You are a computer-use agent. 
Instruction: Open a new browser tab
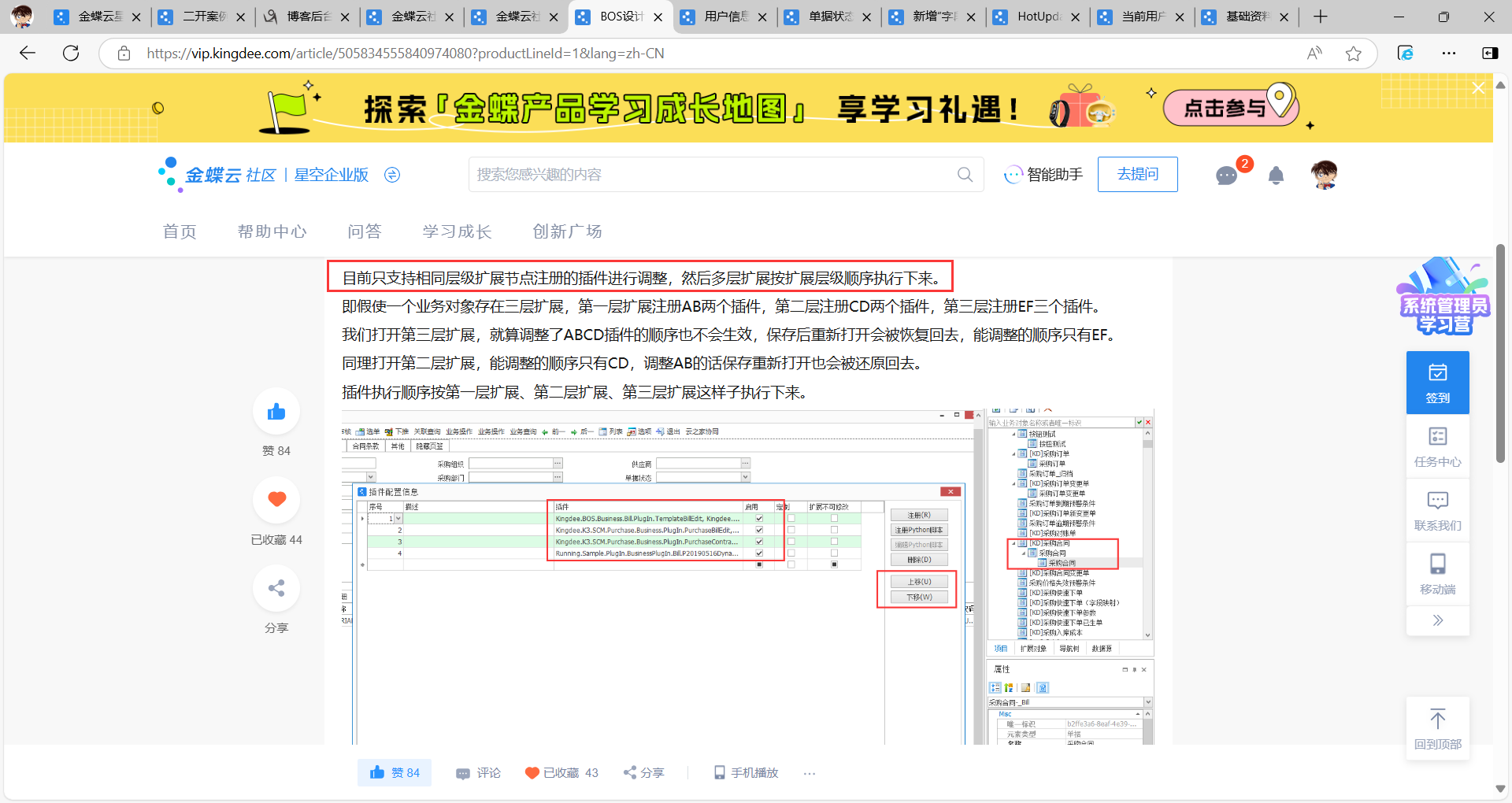[1321, 17]
